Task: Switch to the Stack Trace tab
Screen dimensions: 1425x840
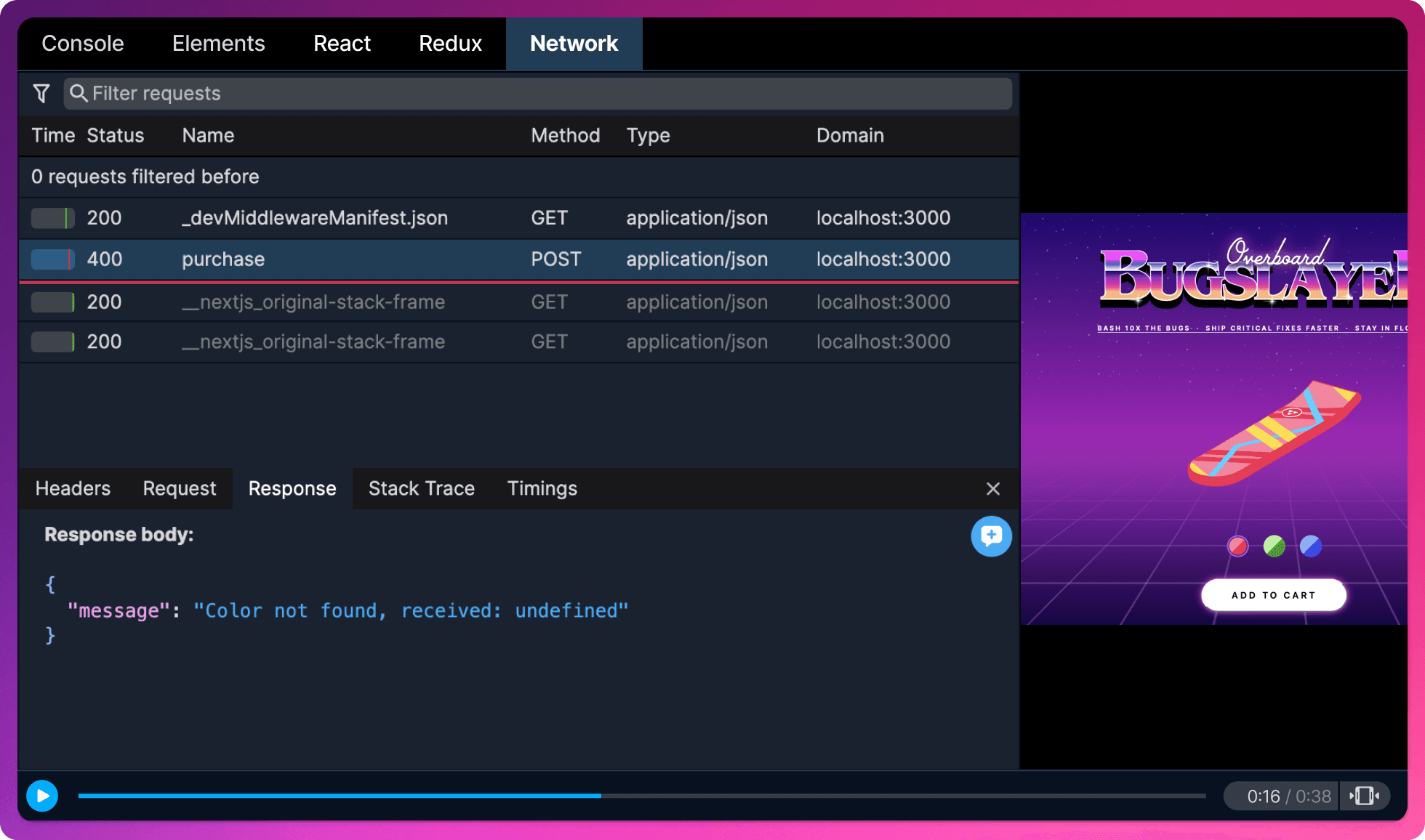Action: [x=421, y=488]
